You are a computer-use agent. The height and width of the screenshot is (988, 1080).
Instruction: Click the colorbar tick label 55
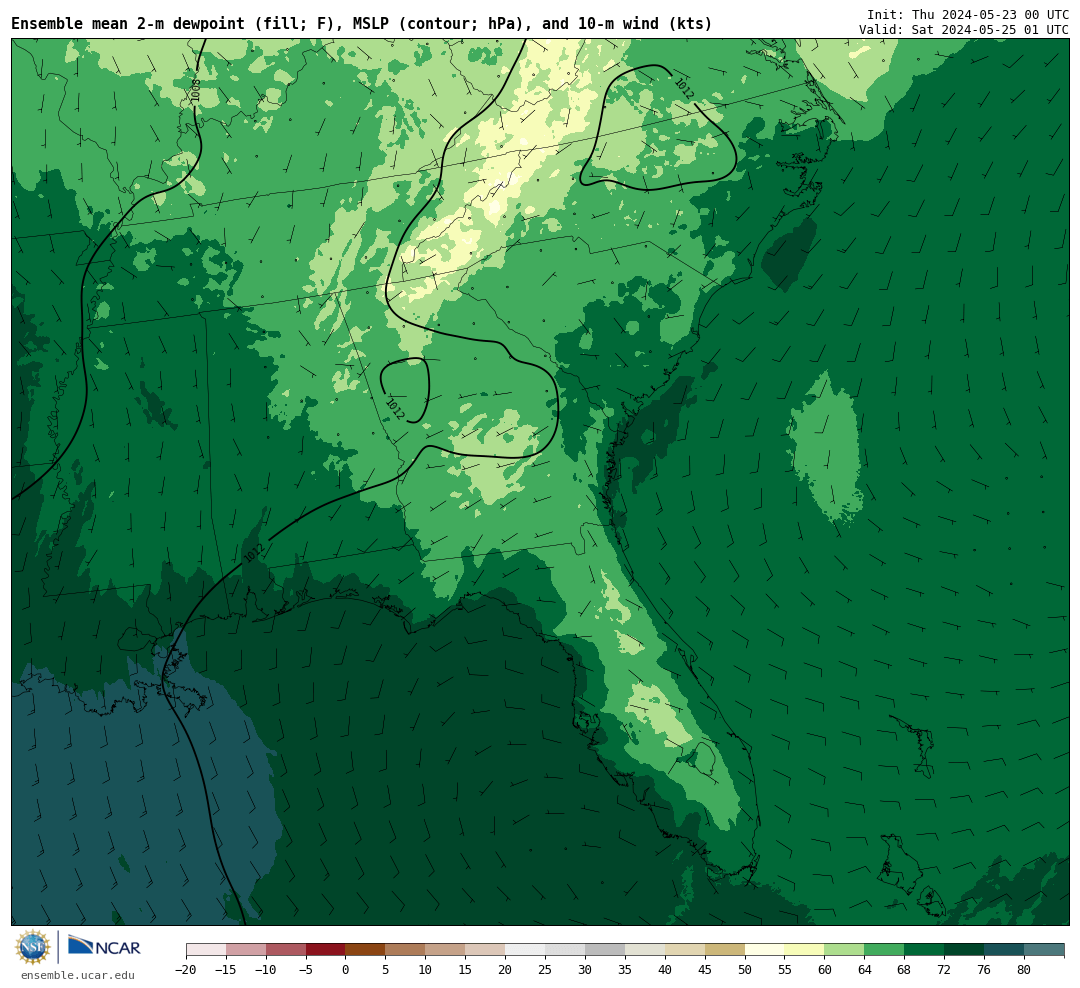pyautogui.click(x=785, y=969)
